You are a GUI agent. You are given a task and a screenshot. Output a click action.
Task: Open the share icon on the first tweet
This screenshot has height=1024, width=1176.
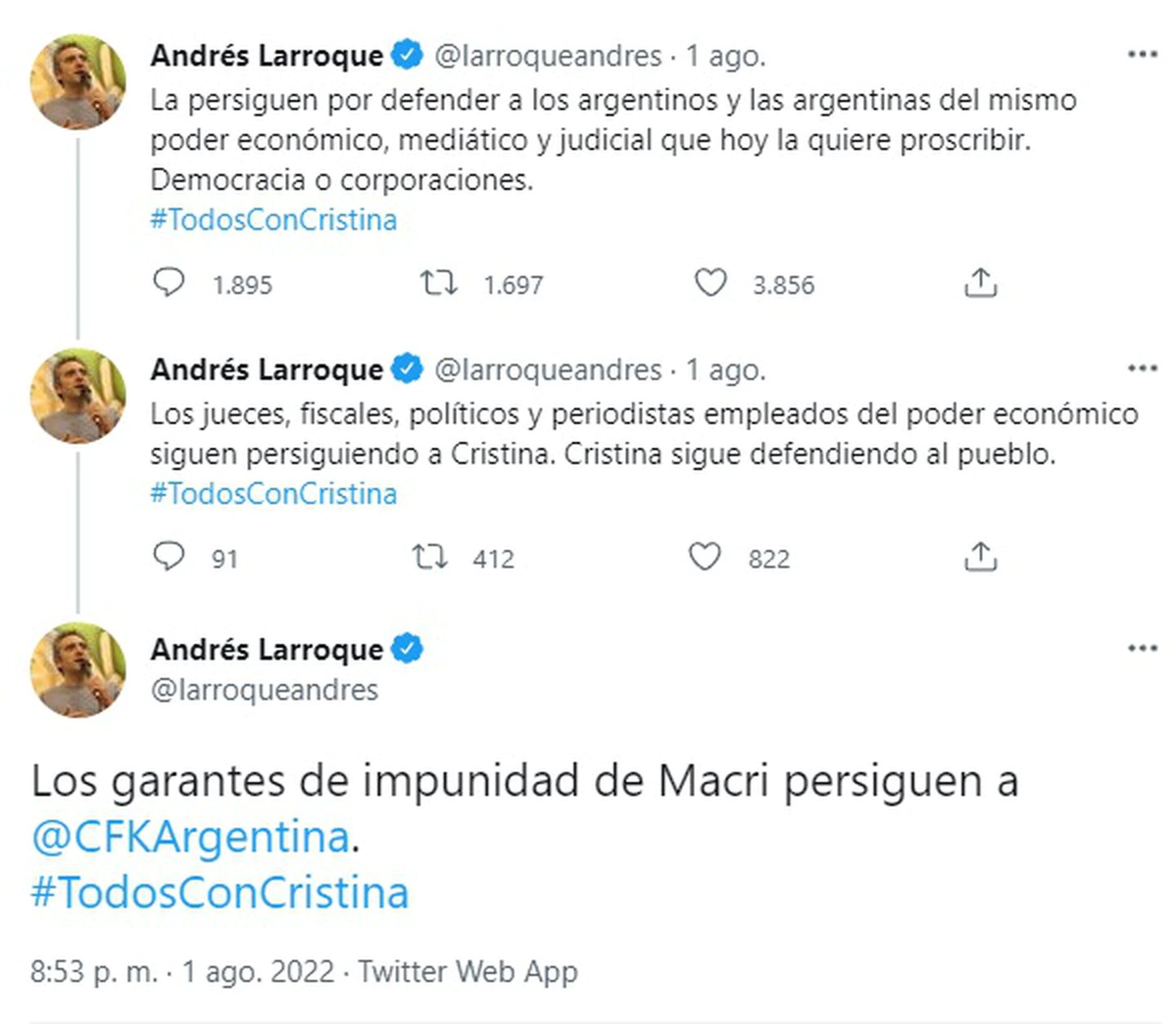click(x=979, y=281)
